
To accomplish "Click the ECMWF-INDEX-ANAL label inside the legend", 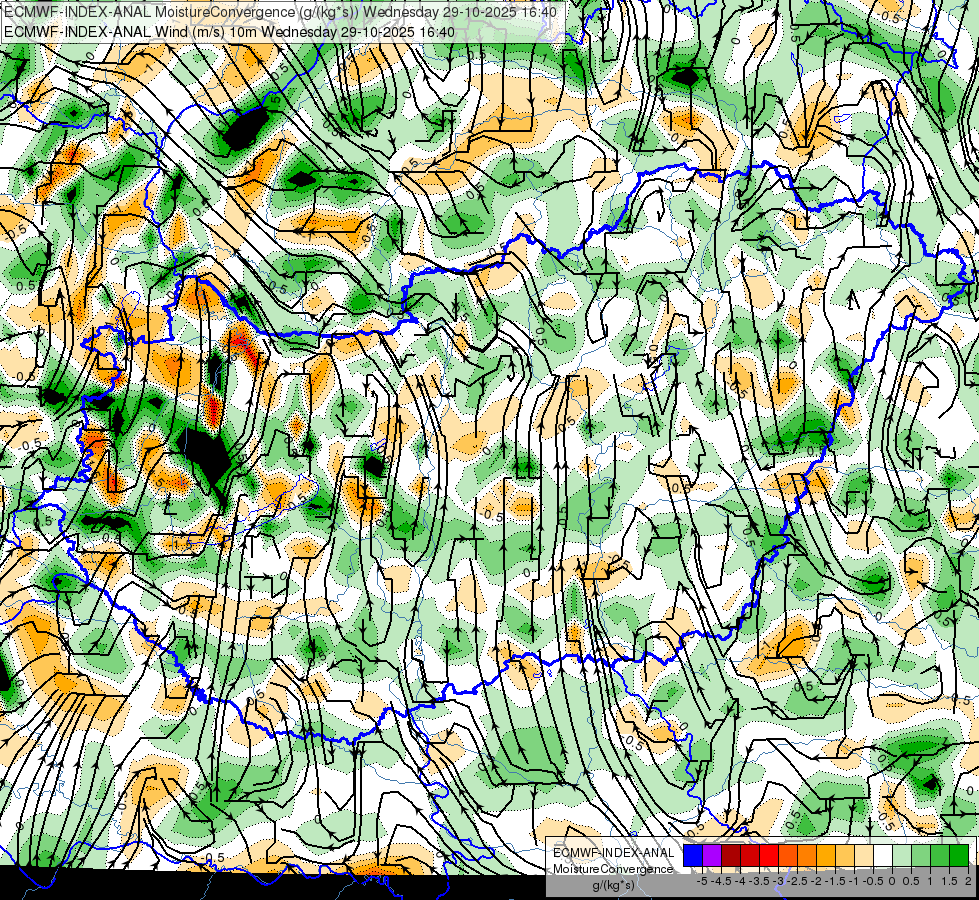I will (x=614, y=853).
